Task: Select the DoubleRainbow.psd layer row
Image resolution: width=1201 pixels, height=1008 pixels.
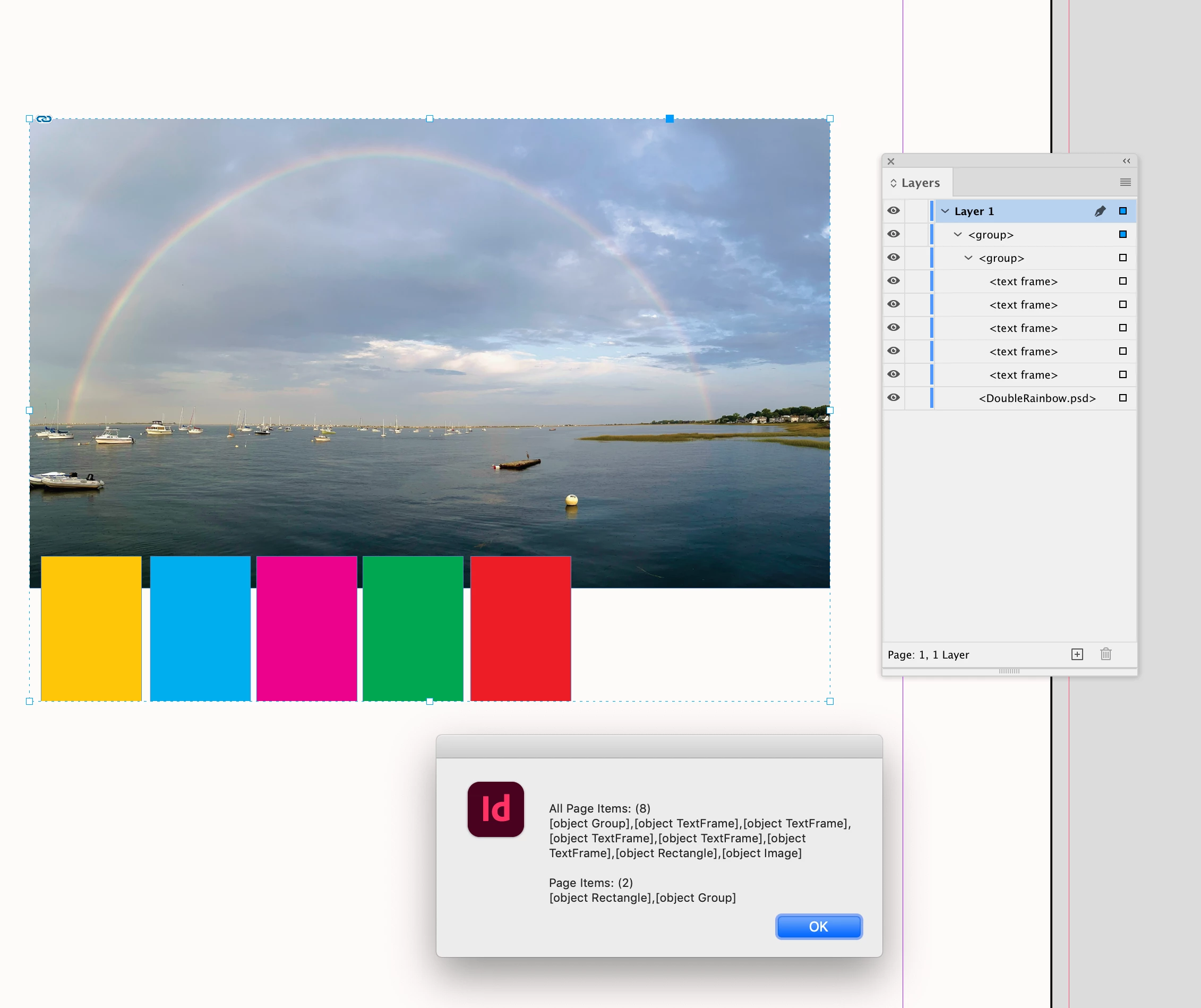Action: (x=1036, y=398)
